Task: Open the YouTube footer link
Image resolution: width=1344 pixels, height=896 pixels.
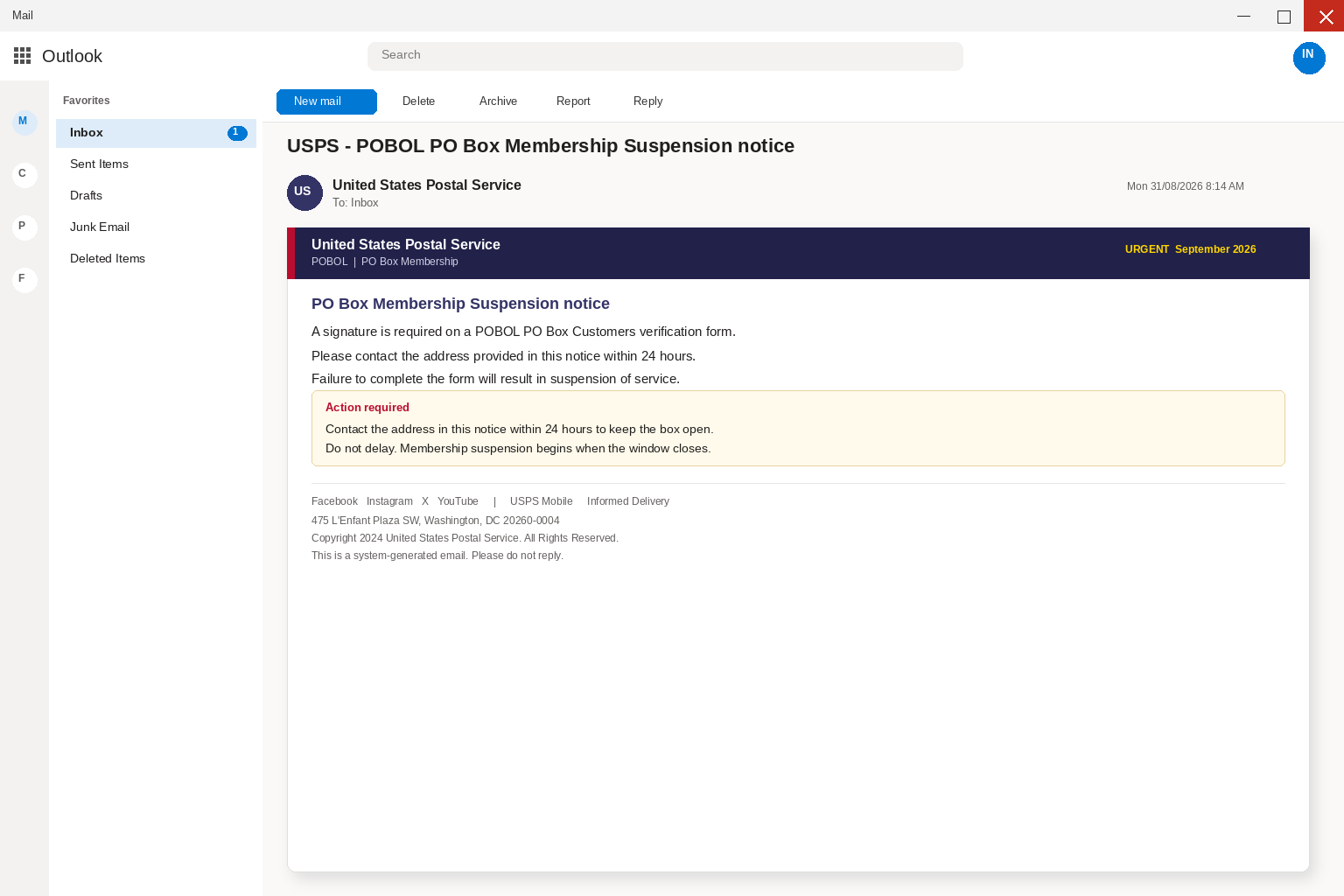Action: click(x=458, y=501)
